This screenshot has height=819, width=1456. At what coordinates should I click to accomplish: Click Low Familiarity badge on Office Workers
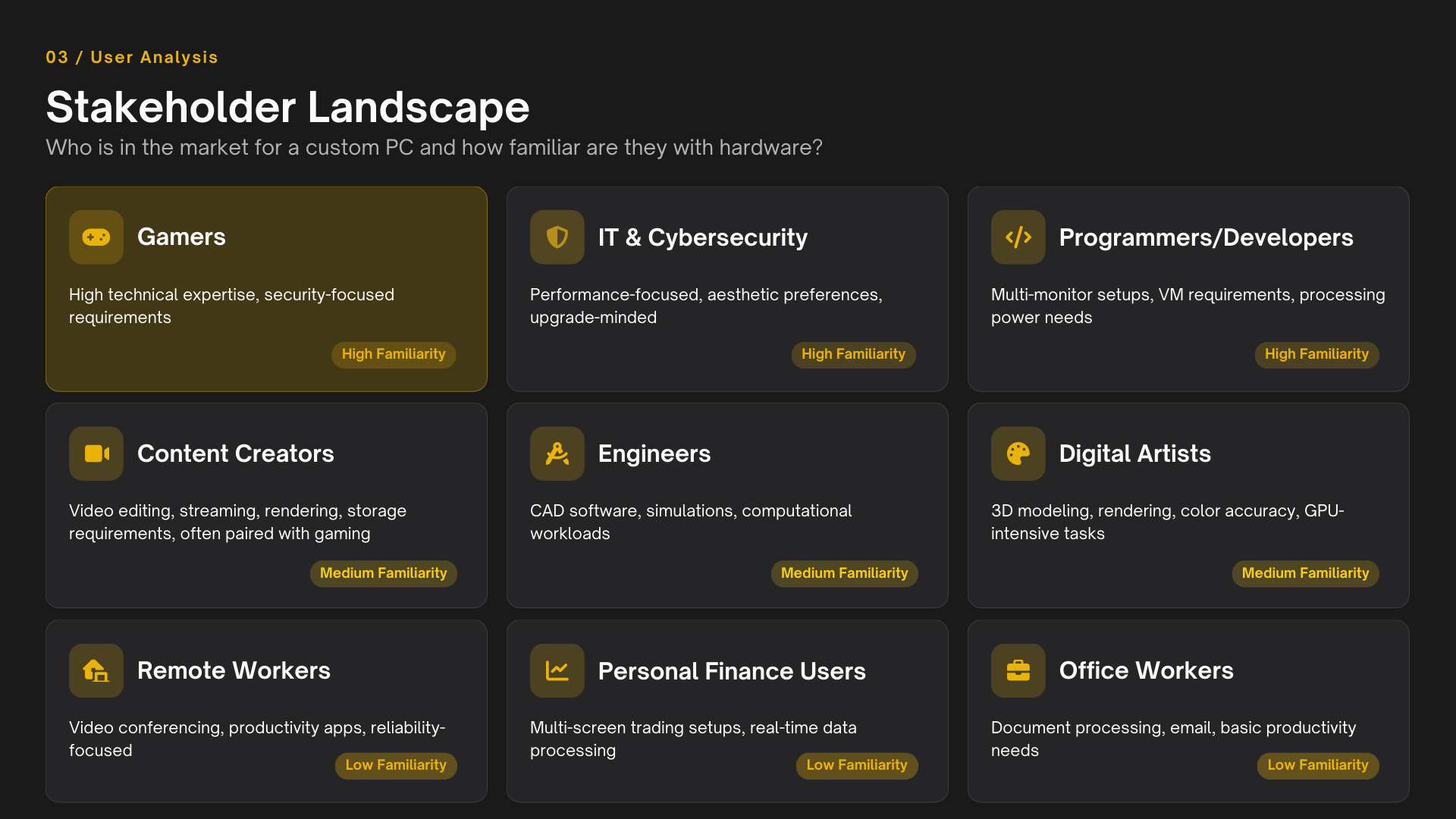tap(1318, 765)
